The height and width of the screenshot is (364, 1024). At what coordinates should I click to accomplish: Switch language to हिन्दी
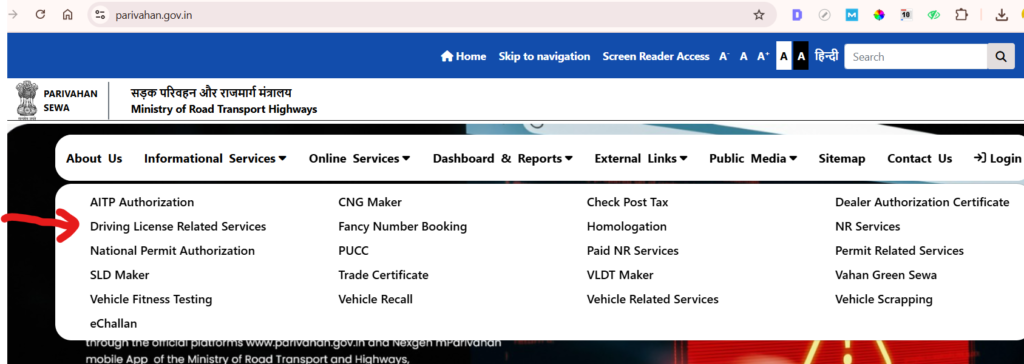pos(826,56)
